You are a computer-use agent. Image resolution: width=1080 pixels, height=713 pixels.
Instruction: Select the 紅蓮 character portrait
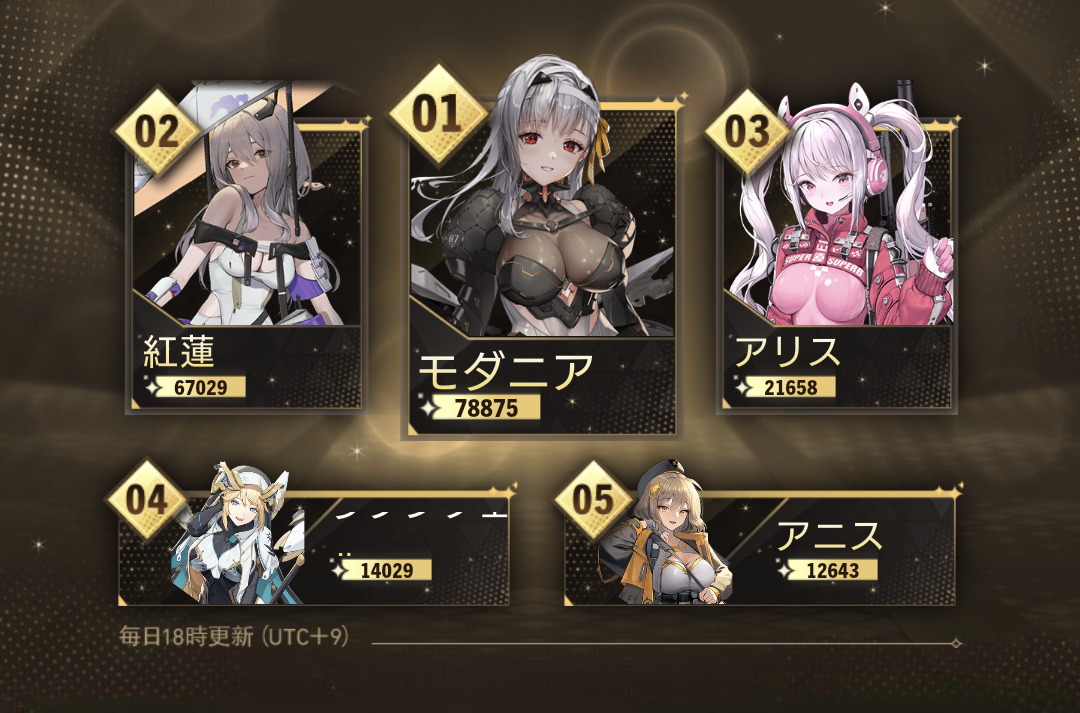(x=247, y=207)
